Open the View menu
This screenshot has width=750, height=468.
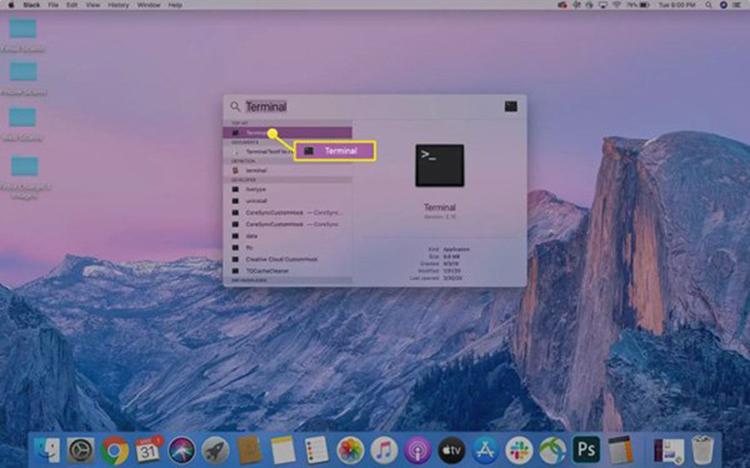coord(93,5)
